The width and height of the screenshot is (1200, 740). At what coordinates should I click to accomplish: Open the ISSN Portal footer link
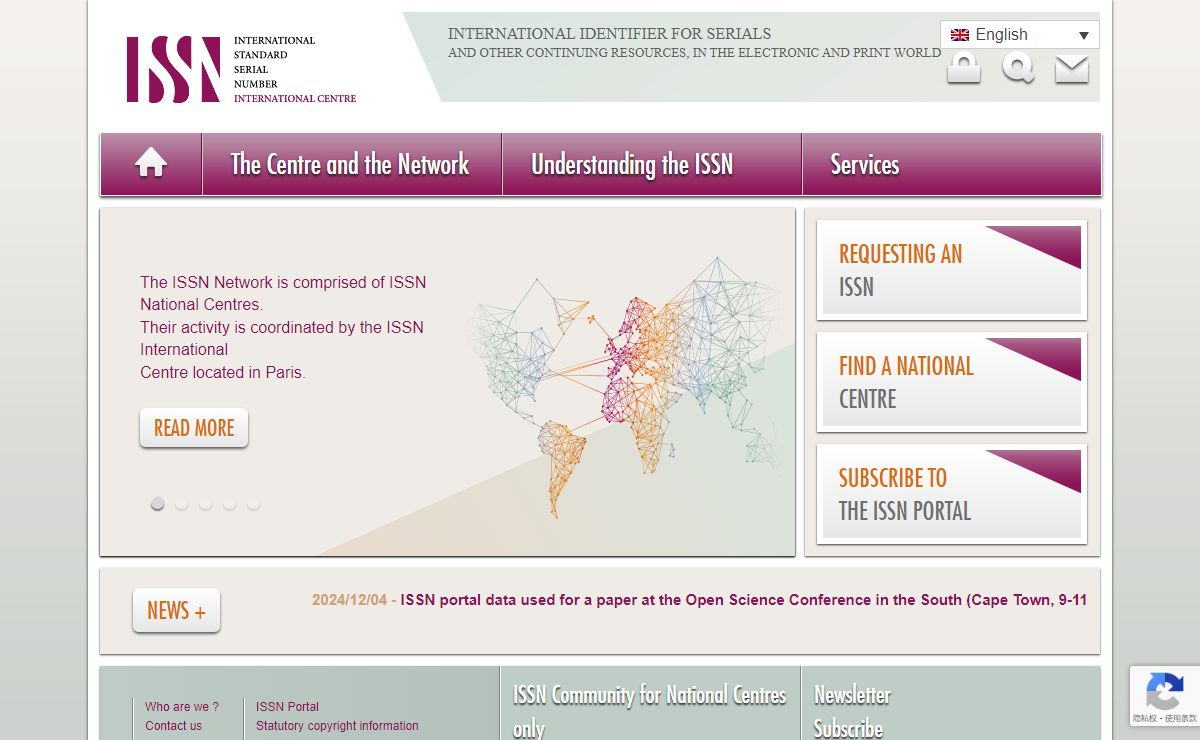[287, 707]
